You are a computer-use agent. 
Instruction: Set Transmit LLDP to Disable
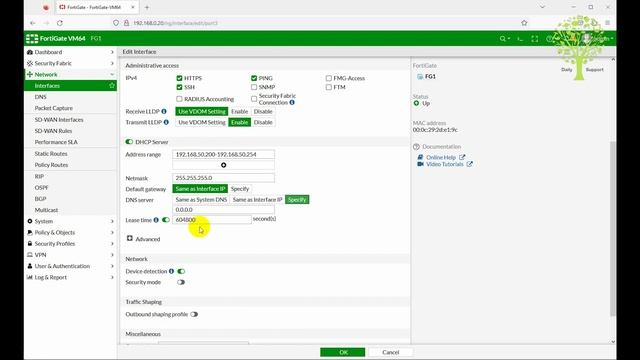263,122
